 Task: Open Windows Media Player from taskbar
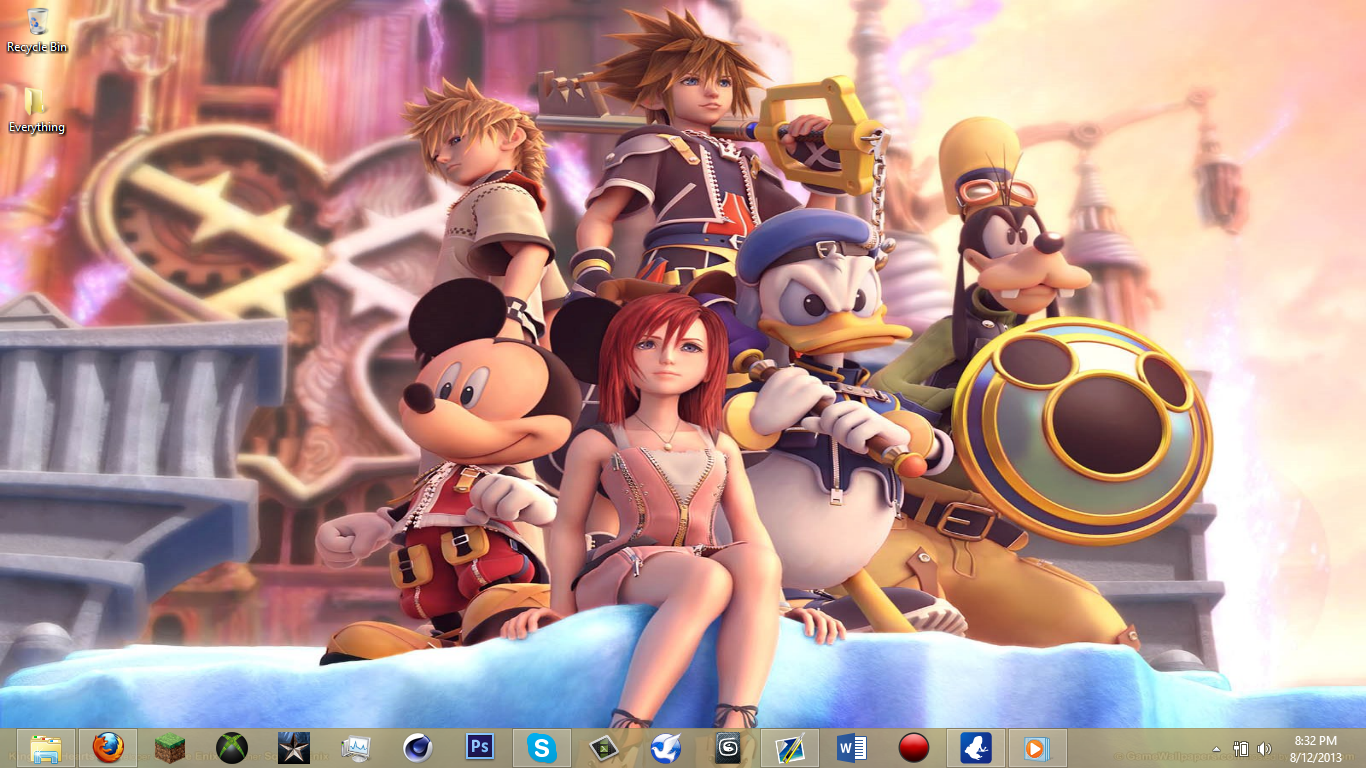coord(1037,748)
